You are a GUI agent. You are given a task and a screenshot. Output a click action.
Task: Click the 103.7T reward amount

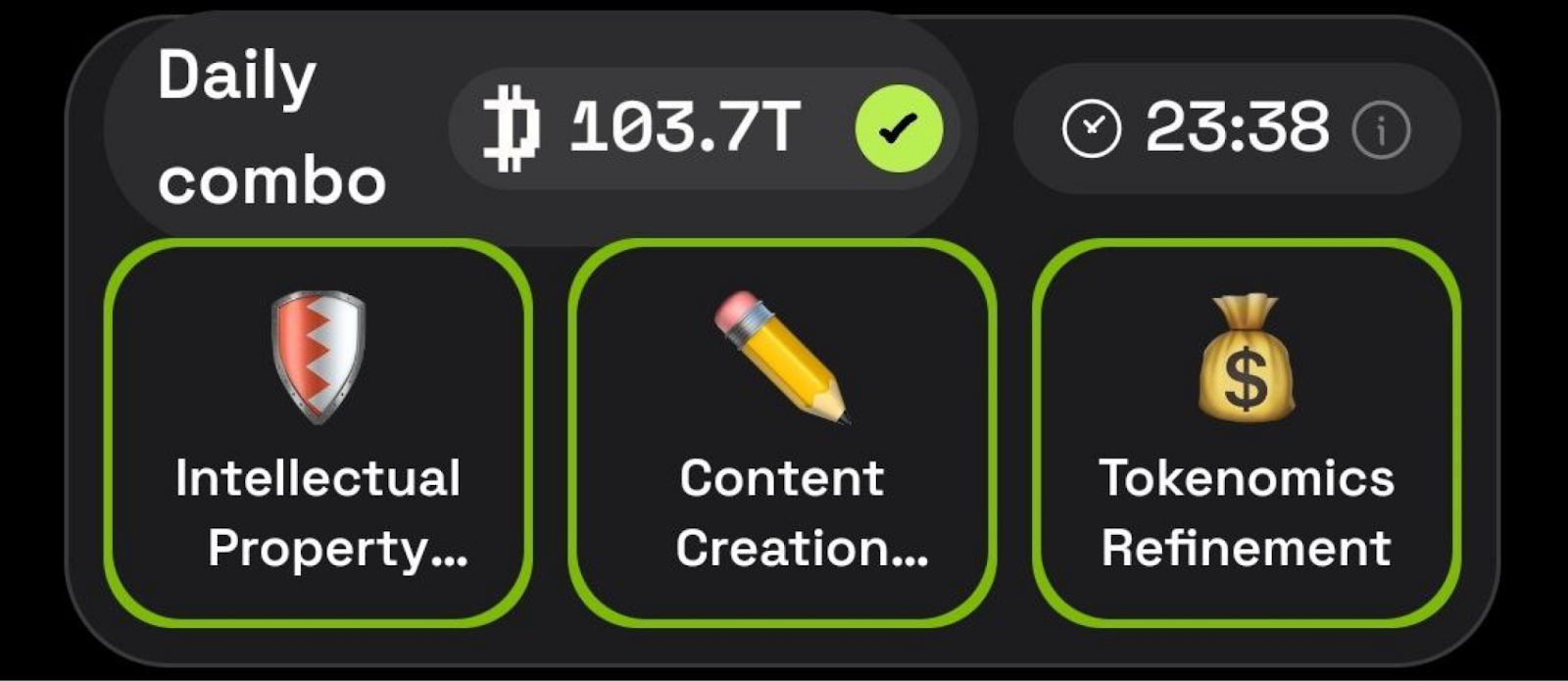[684, 127]
